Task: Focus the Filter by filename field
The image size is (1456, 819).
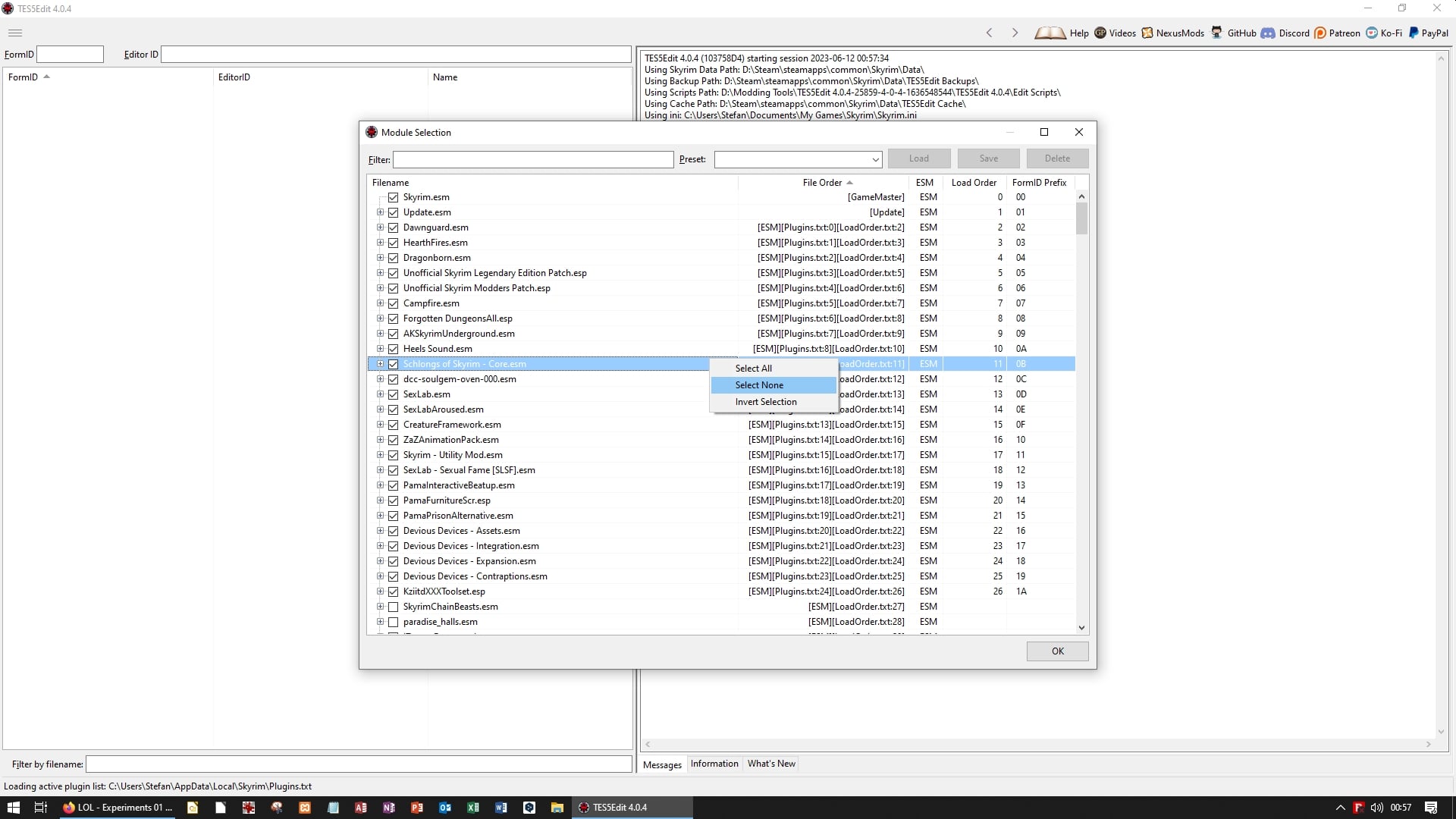Action: pyautogui.click(x=359, y=764)
